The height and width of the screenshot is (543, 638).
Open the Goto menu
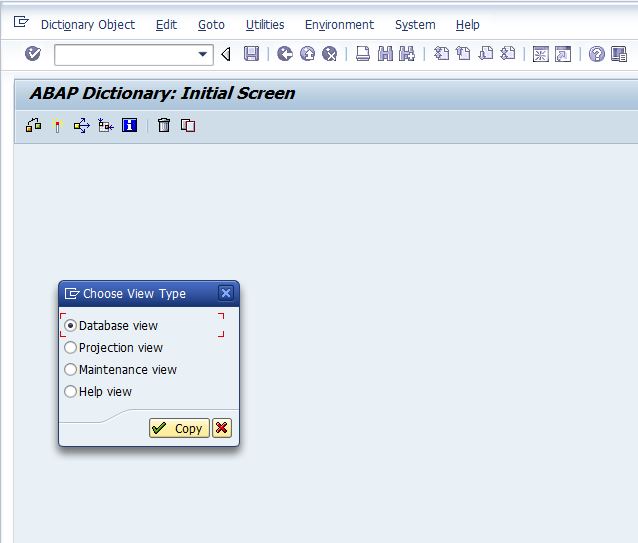click(x=211, y=25)
